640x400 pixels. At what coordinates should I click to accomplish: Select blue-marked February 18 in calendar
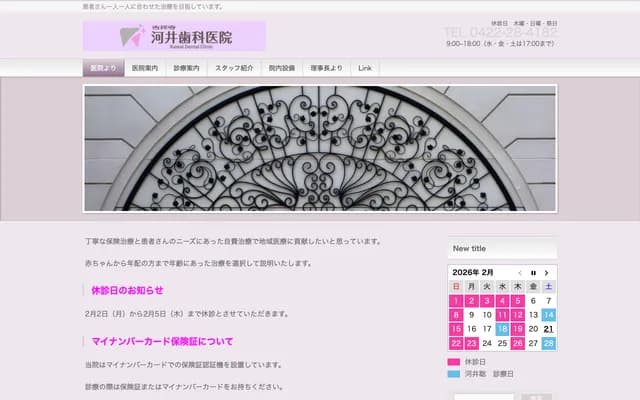click(502, 329)
